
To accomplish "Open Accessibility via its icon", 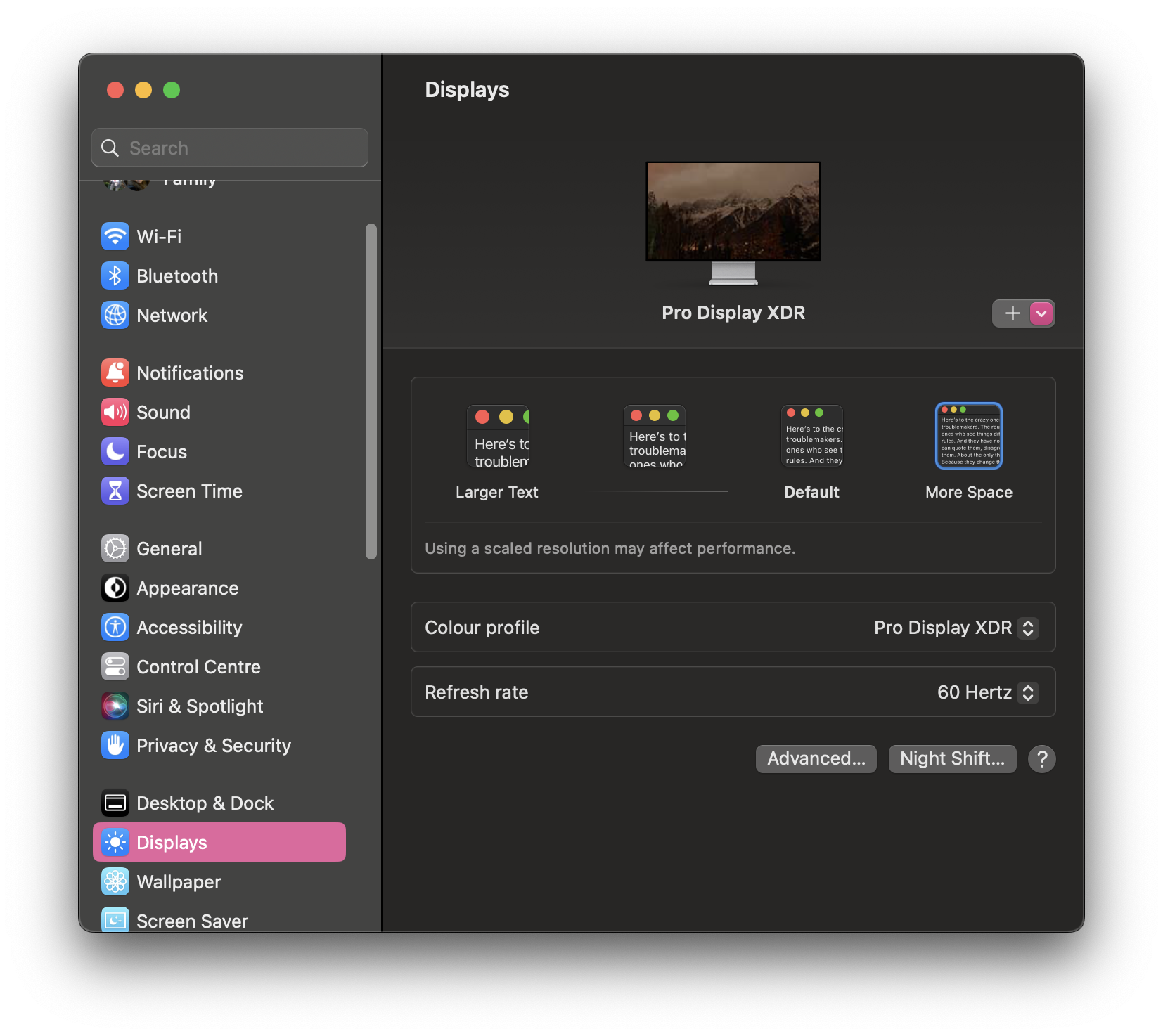I will [x=115, y=627].
